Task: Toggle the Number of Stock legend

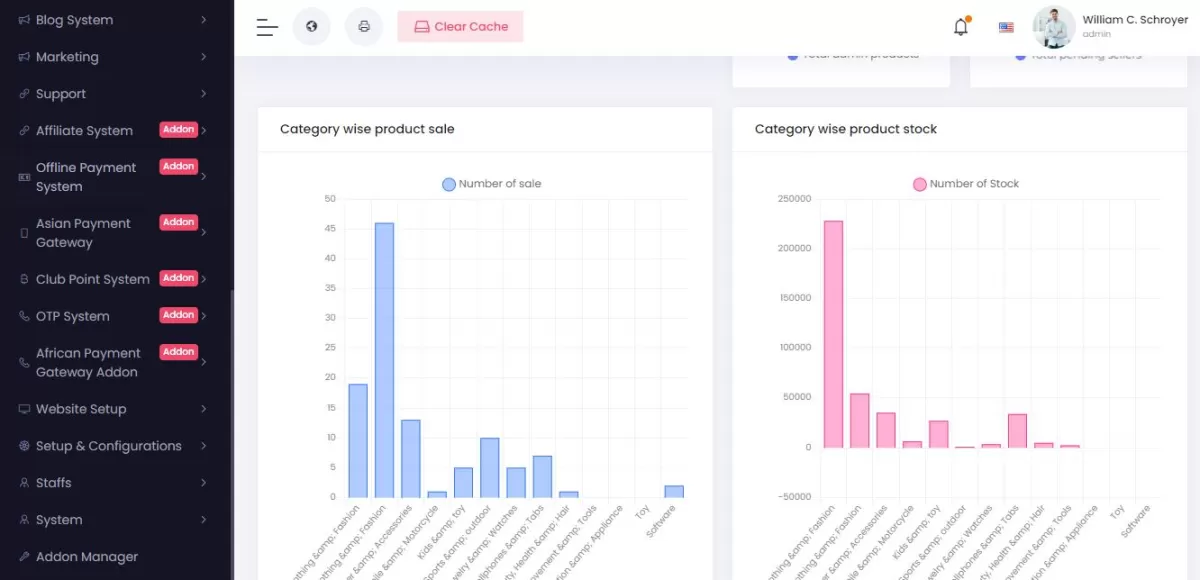Action: (x=966, y=184)
